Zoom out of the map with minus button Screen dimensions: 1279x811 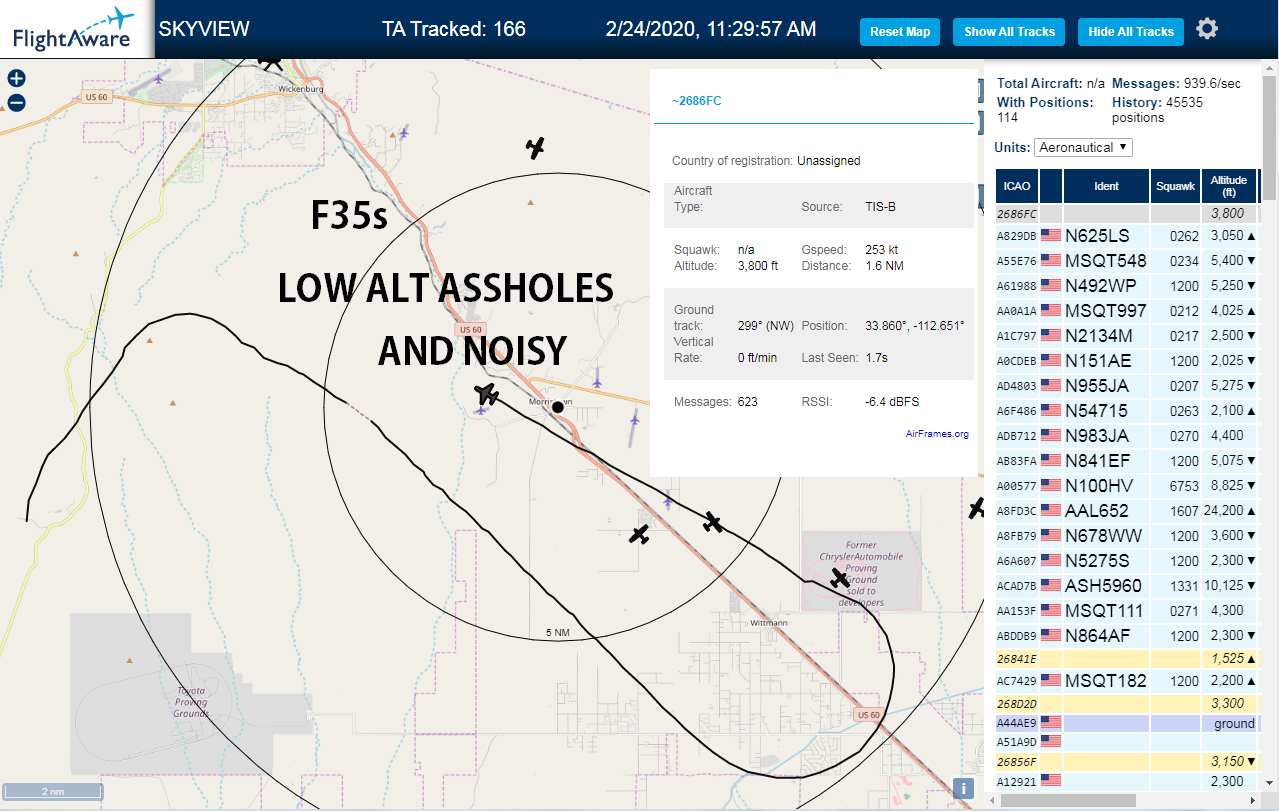[16, 102]
